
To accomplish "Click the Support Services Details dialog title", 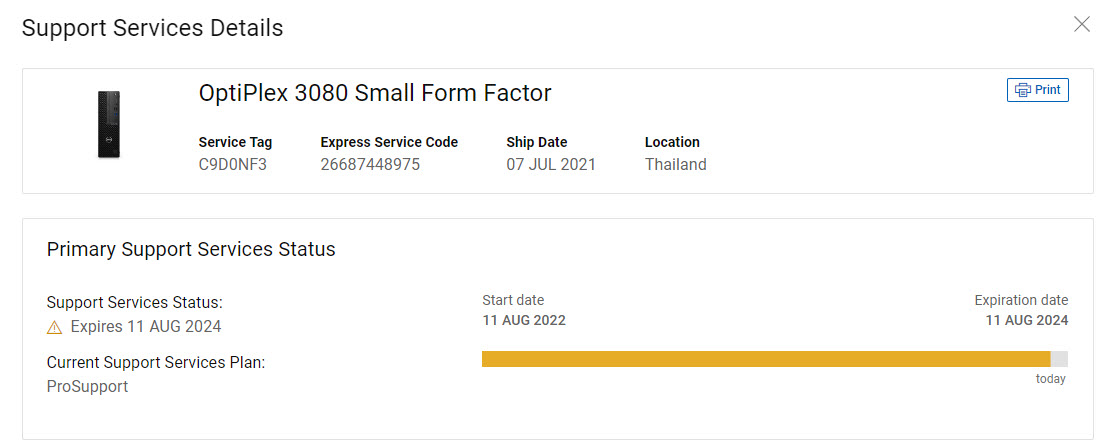I will [152, 28].
